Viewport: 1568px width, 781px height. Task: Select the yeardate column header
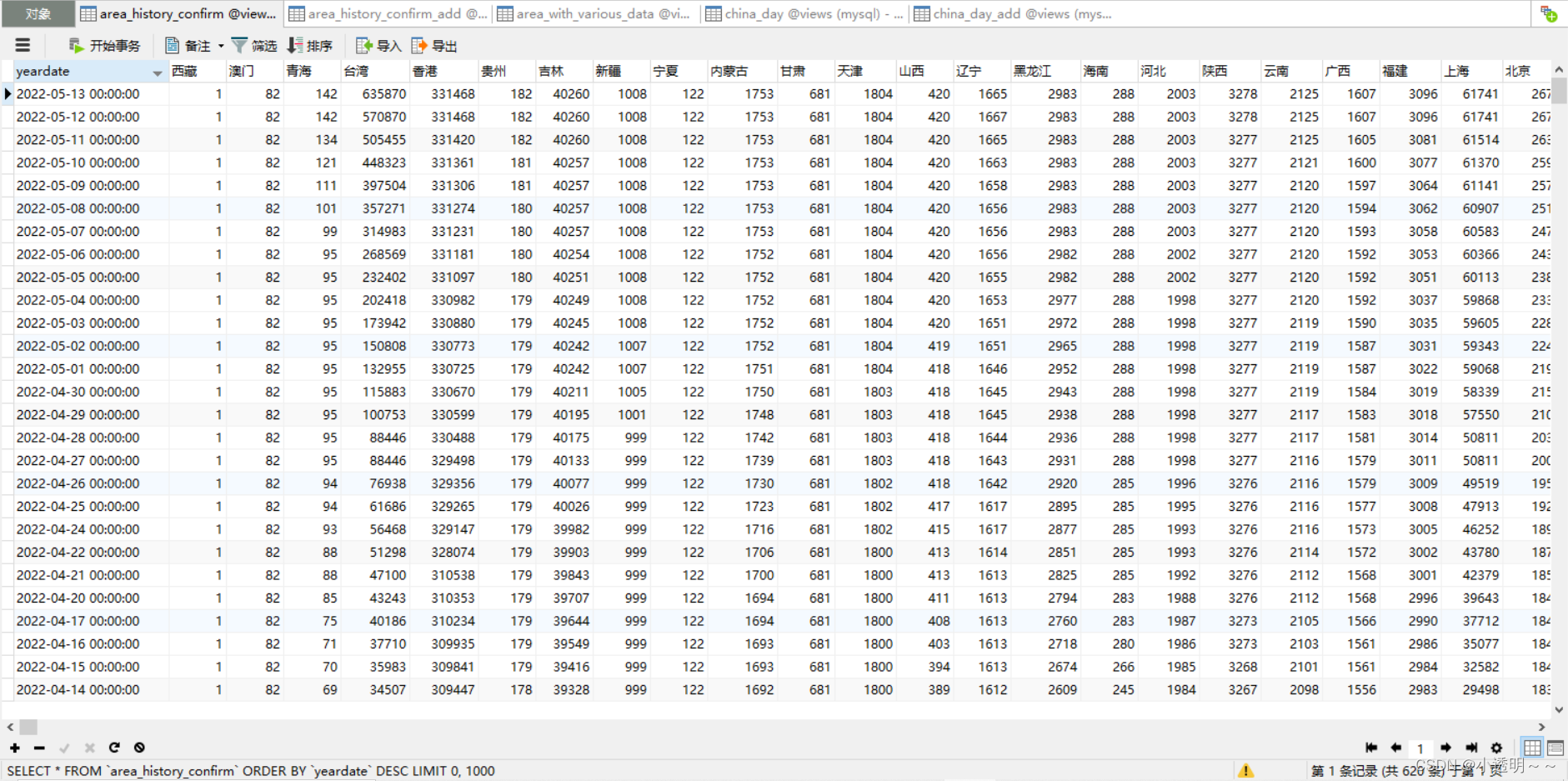(90, 71)
